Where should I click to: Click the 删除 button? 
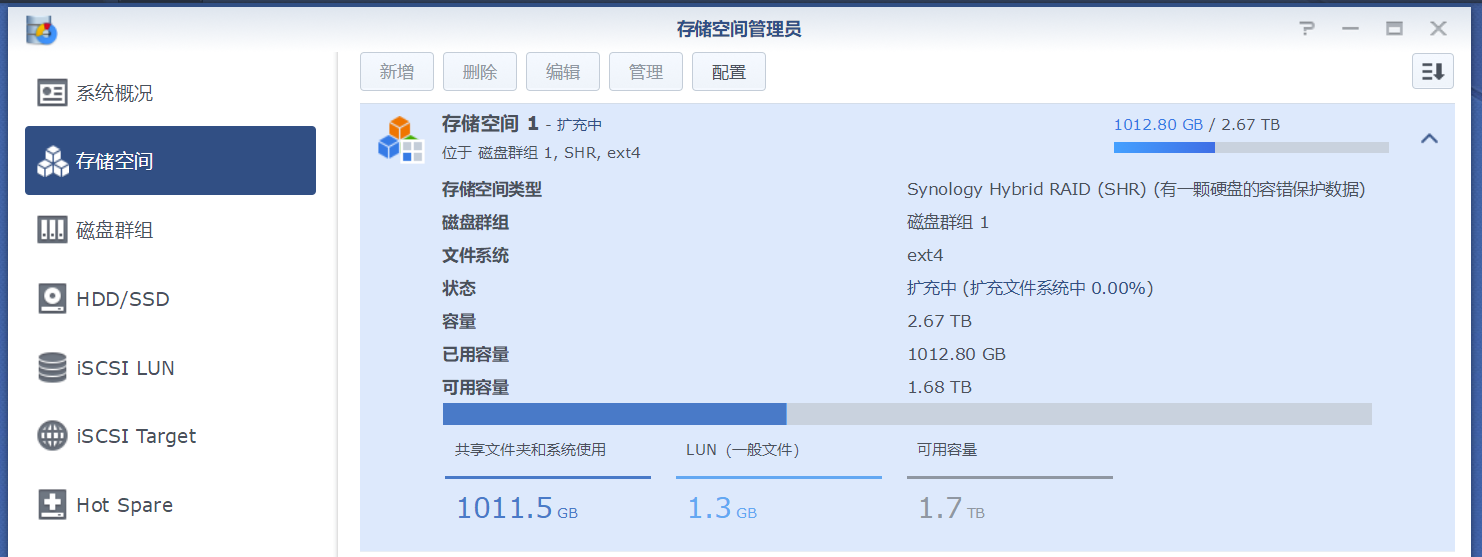[480, 72]
